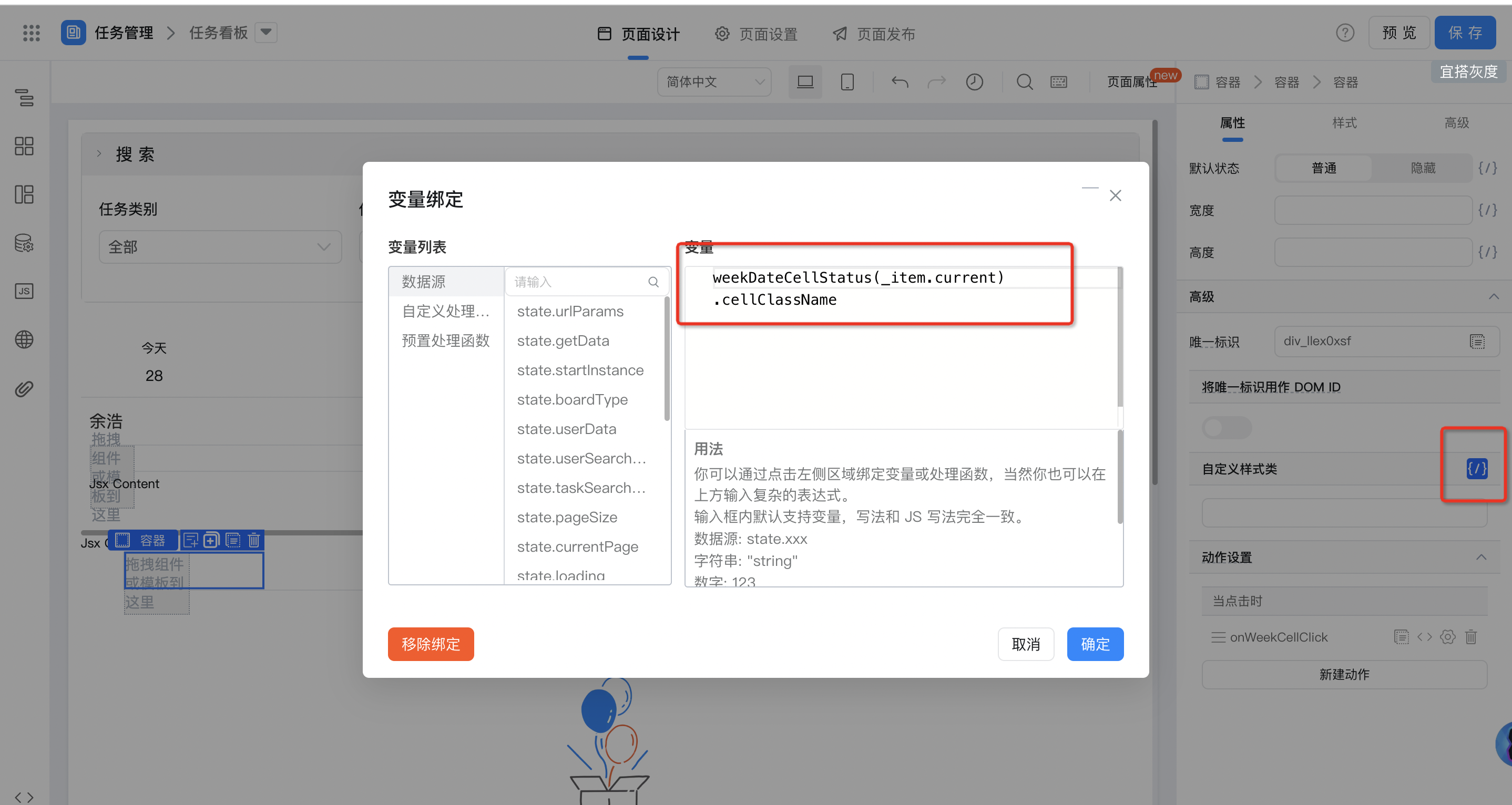Screen dimensions: 1512x805
Task: Select the 高级 panel tab
Action: (1456, 122)
